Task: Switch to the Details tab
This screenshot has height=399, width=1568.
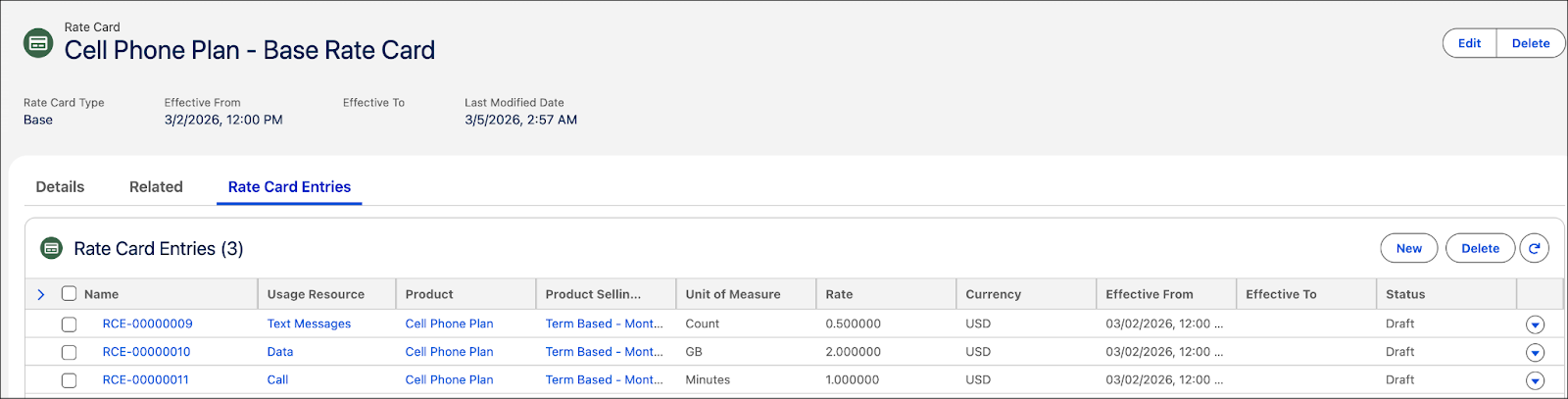Action: (60, 187)
